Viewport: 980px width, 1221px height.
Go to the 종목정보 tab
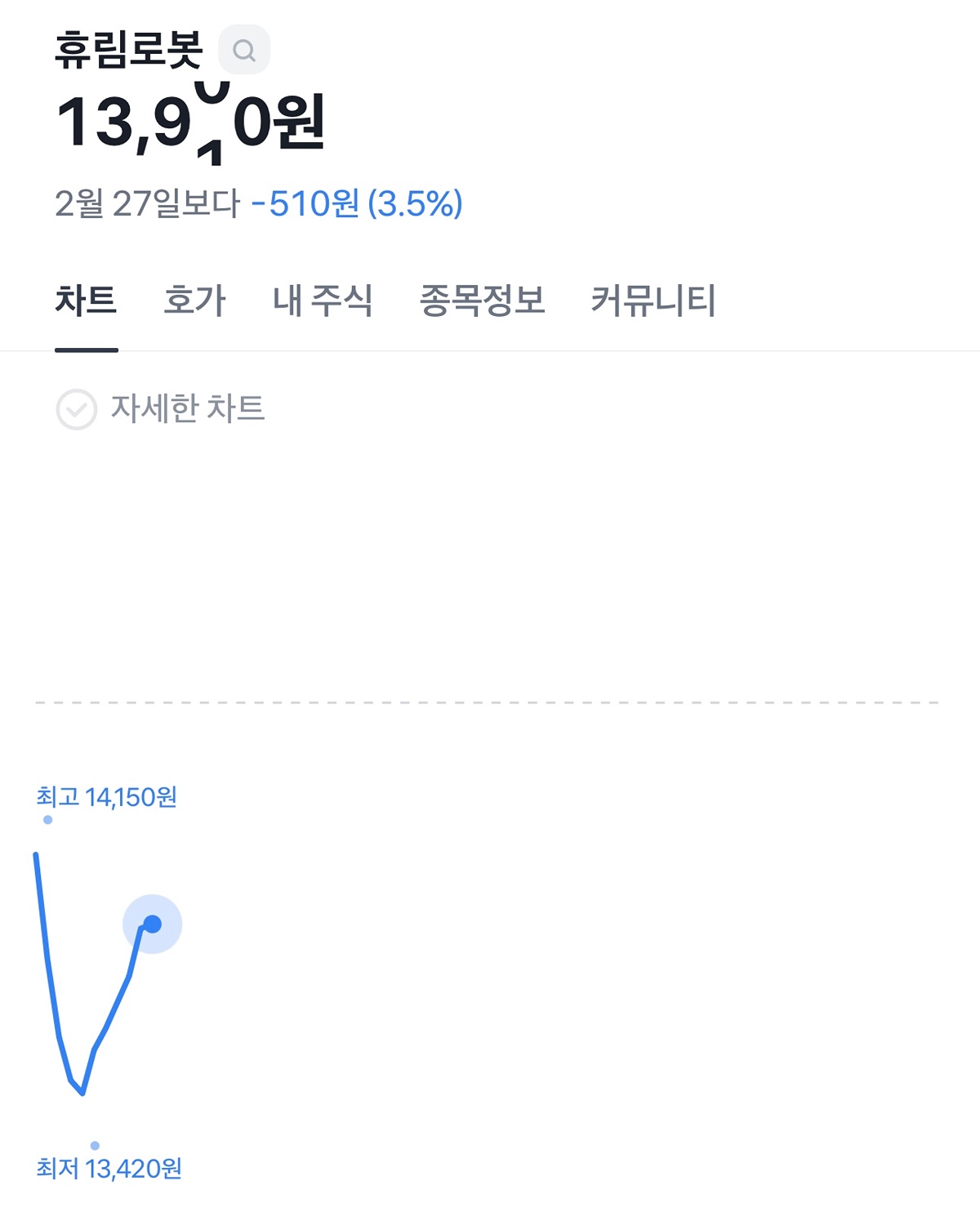coord(482,300)
